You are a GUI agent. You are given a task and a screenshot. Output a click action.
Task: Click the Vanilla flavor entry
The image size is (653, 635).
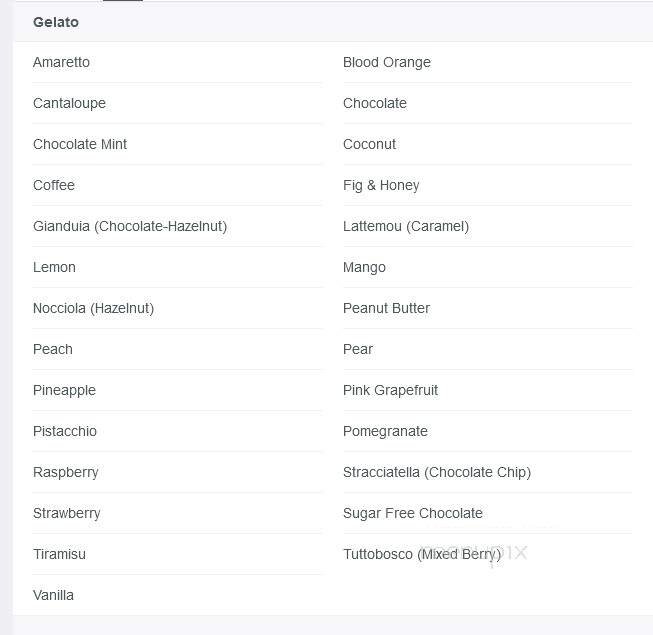53,595
